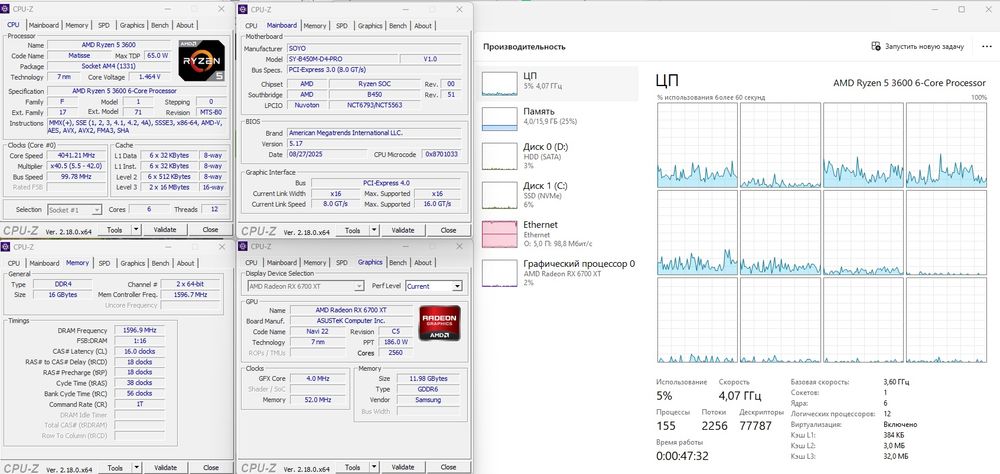Click Close in the Mainboard window
Screen dimensions: 1000x474
[x=448, y=230]
